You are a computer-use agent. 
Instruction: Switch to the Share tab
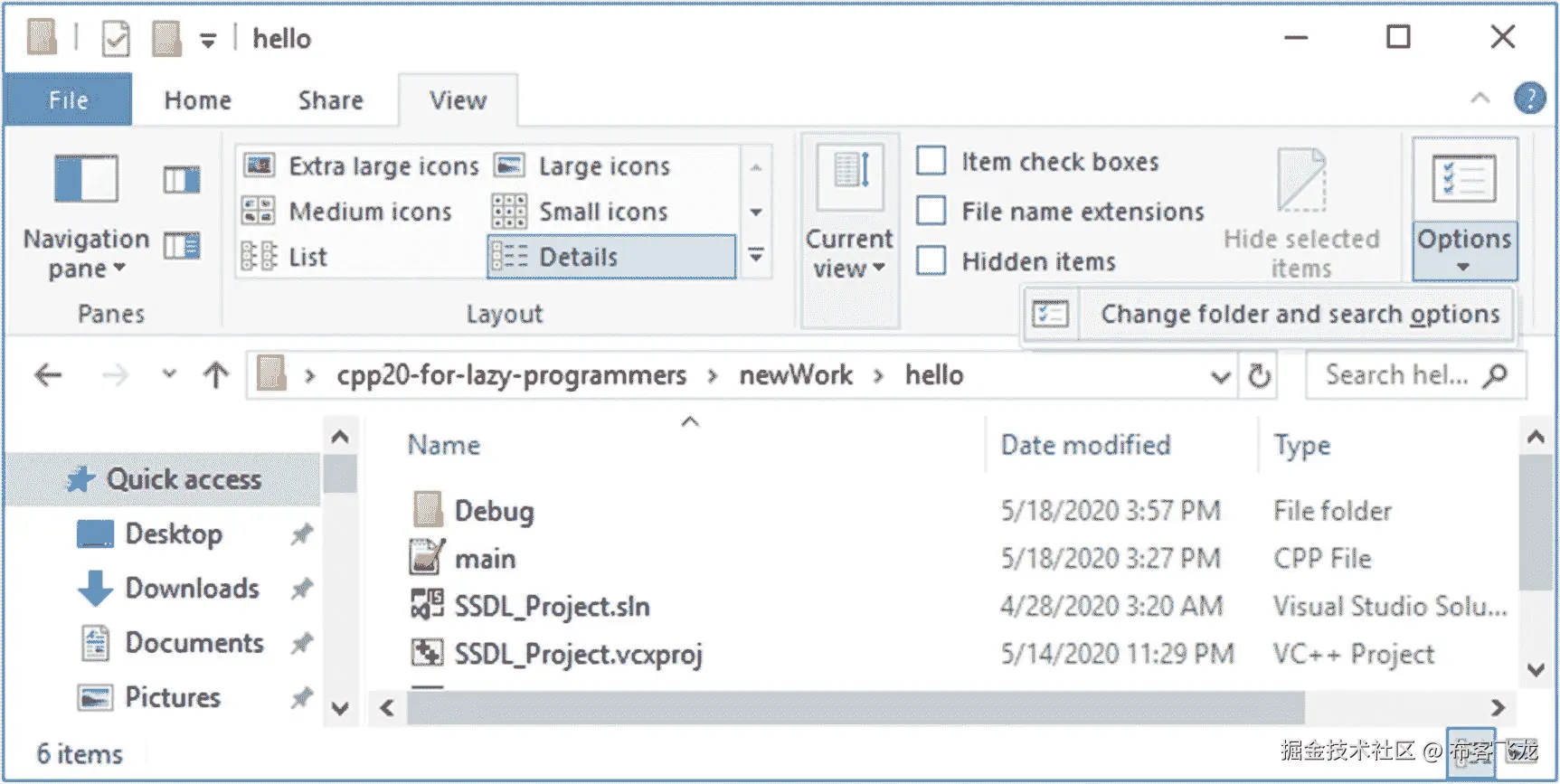[x=331, y=100]
